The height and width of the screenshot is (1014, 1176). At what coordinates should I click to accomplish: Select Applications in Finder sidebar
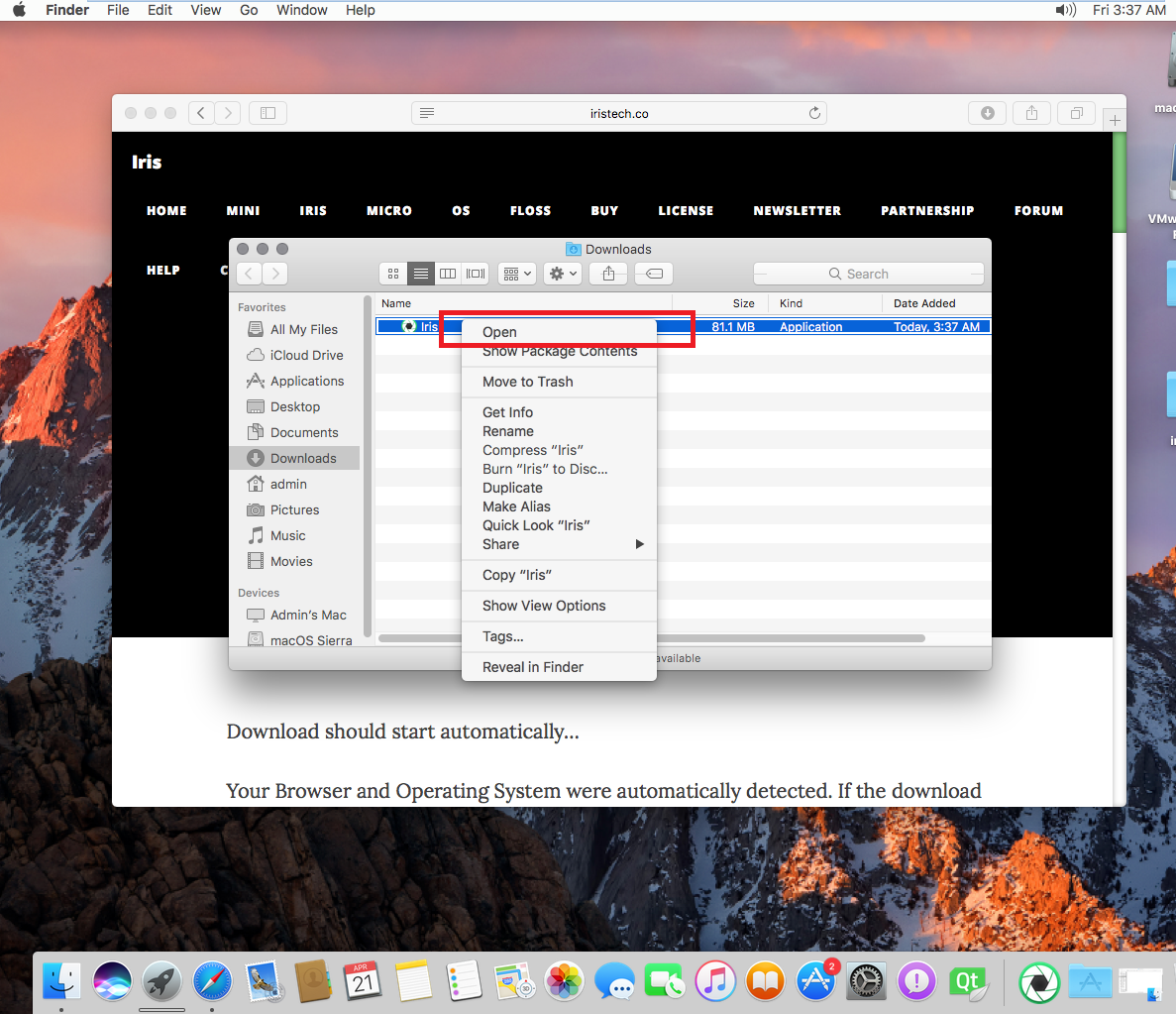coord(295,382)
